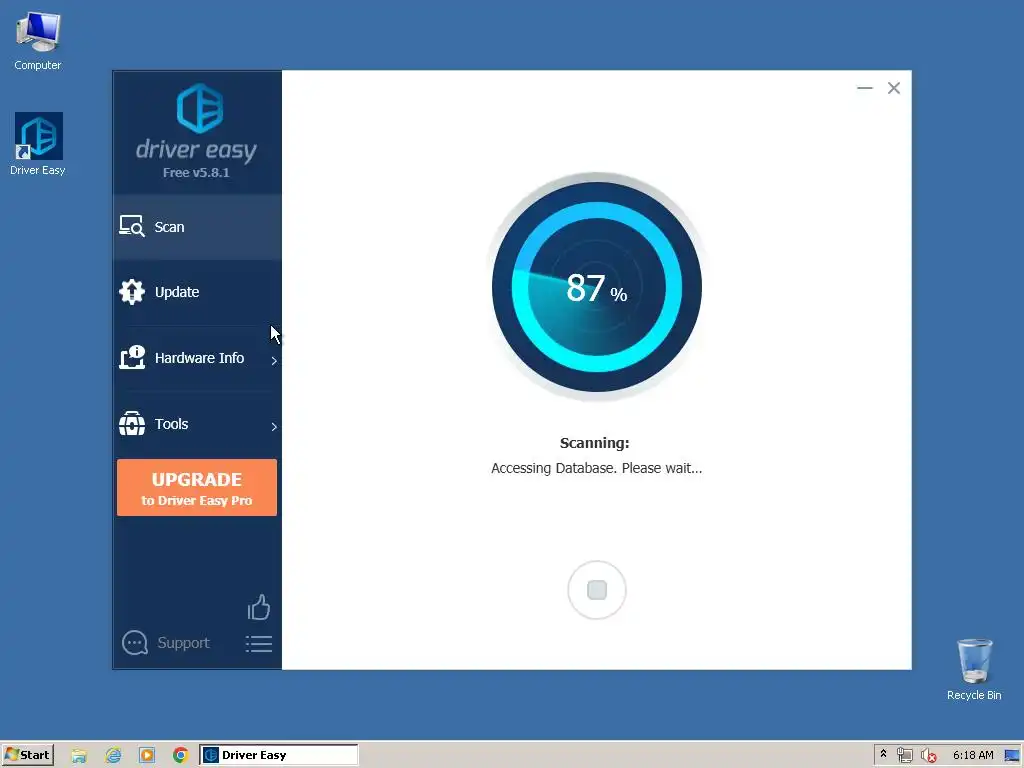Click the Tools toolbox icon
1024x768 pixels.
(x=132, y=424)
